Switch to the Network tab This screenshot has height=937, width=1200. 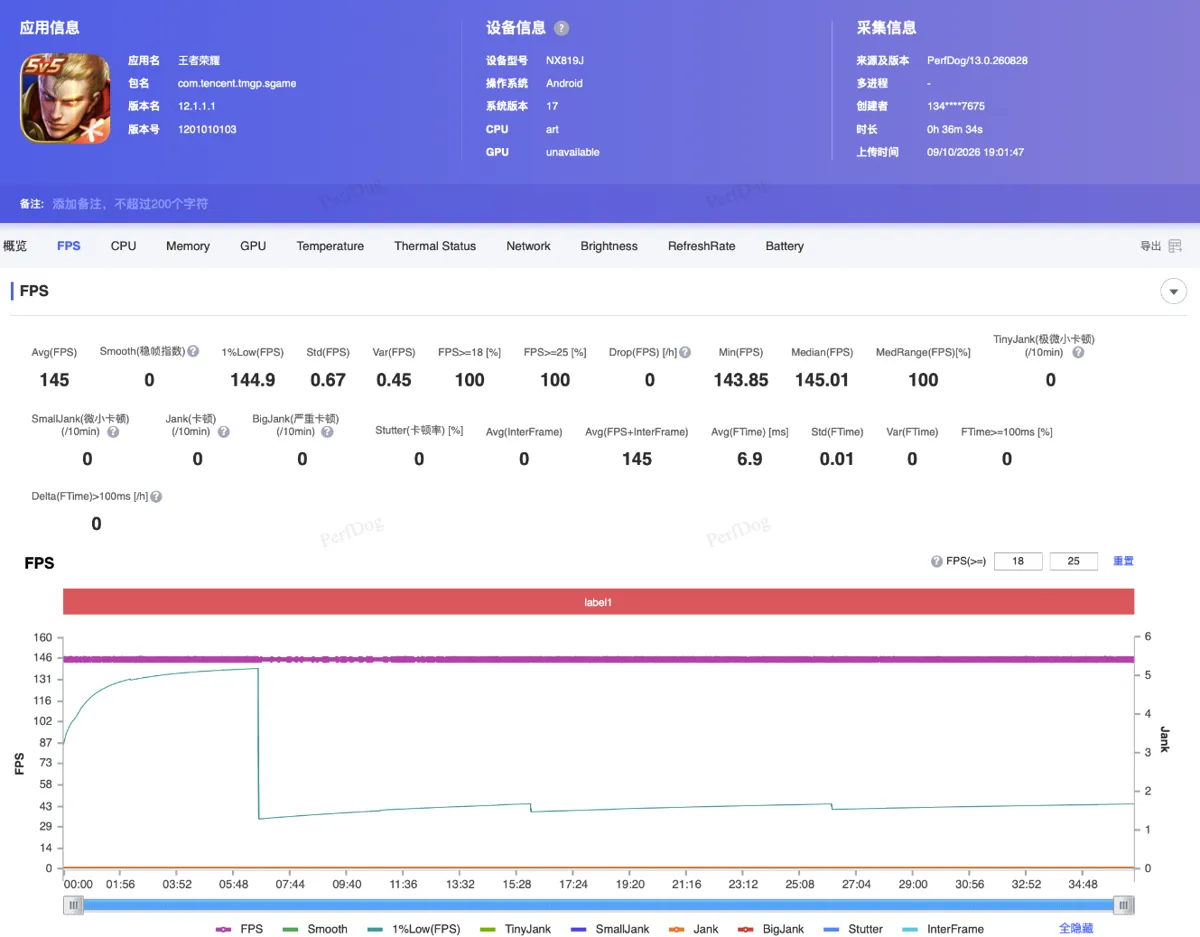529,246
